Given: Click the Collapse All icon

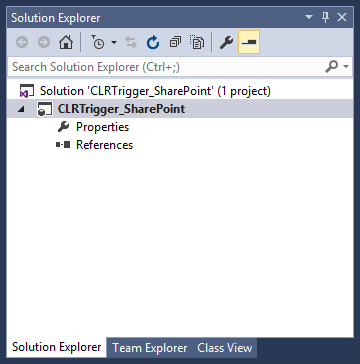Looking at the screenshot, I should pyautogui.click(x=175, y=42).
